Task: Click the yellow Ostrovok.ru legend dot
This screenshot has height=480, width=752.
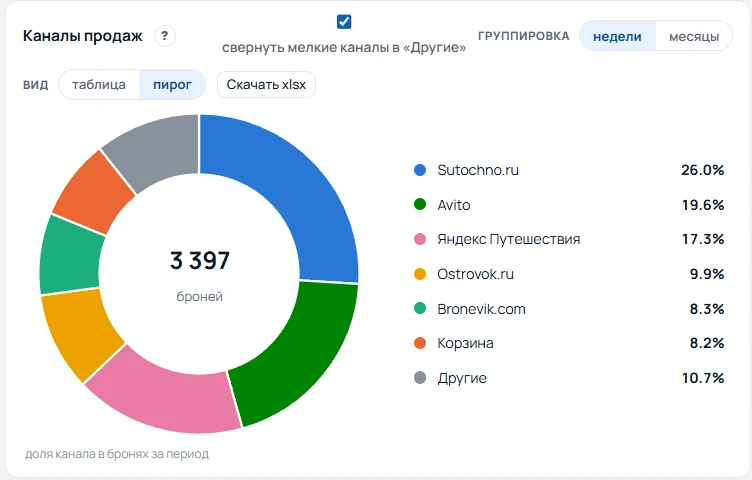Action: [420, 274]
